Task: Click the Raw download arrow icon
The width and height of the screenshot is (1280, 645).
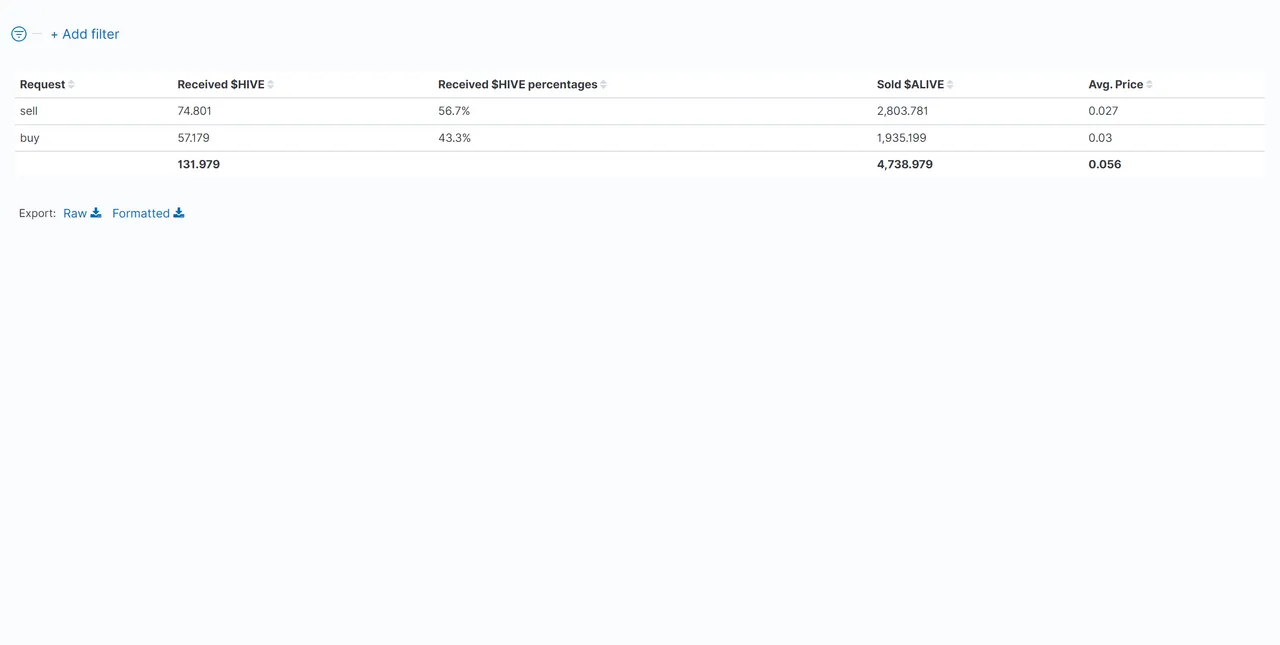Action: pos(96,213)
